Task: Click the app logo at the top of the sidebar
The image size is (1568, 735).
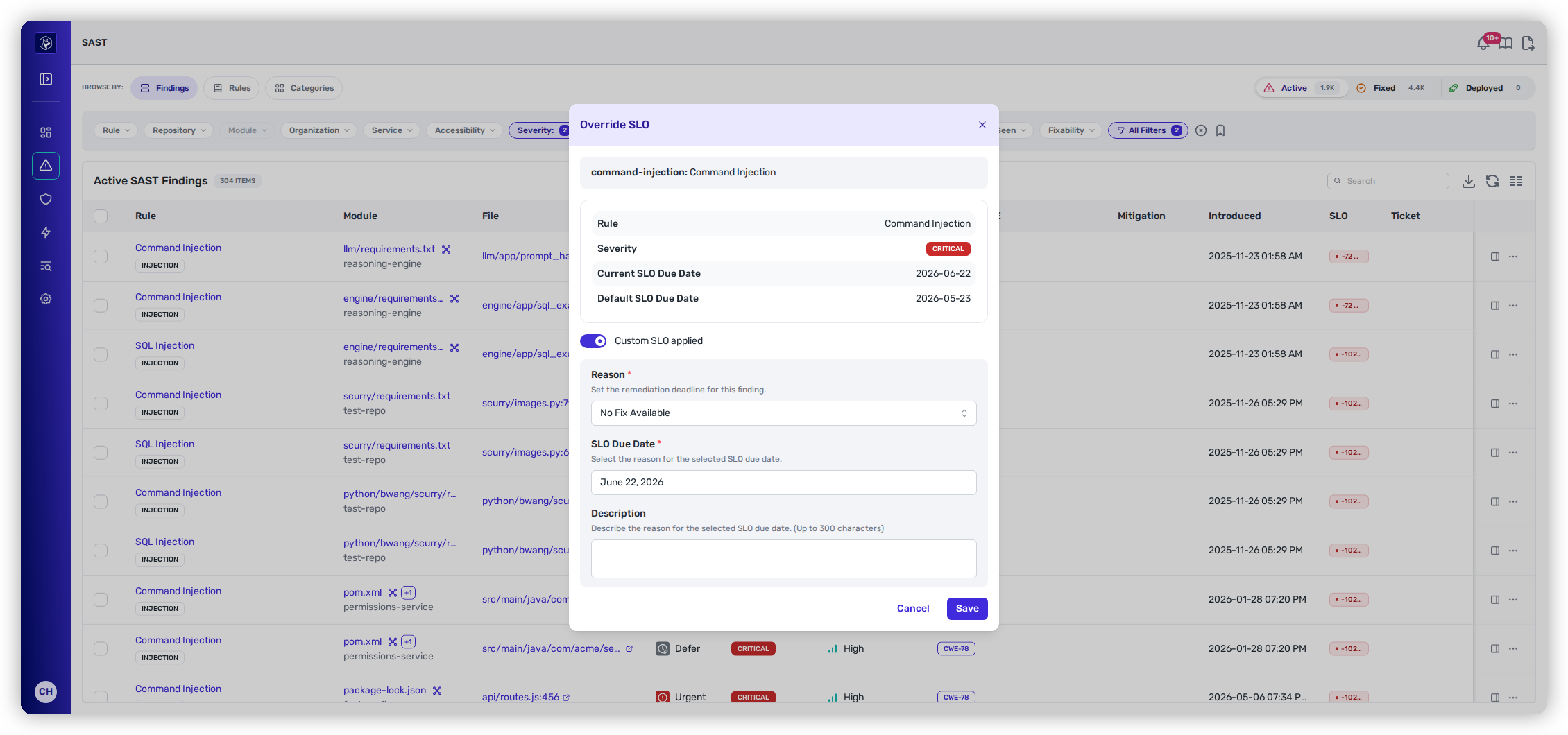Action: pos(46,43)
